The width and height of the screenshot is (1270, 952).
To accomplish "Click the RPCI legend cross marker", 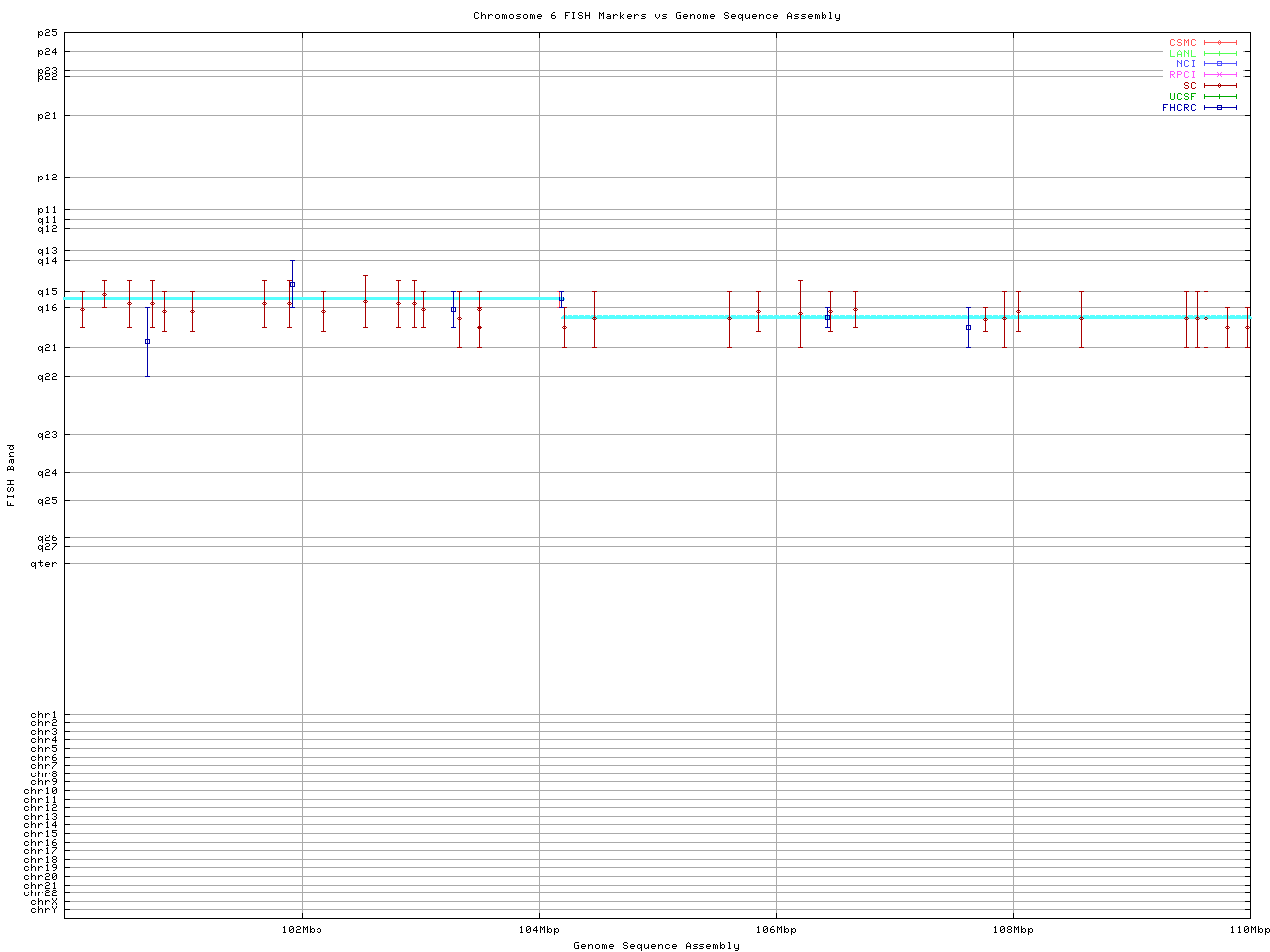I will click(x=1219, y=75).
